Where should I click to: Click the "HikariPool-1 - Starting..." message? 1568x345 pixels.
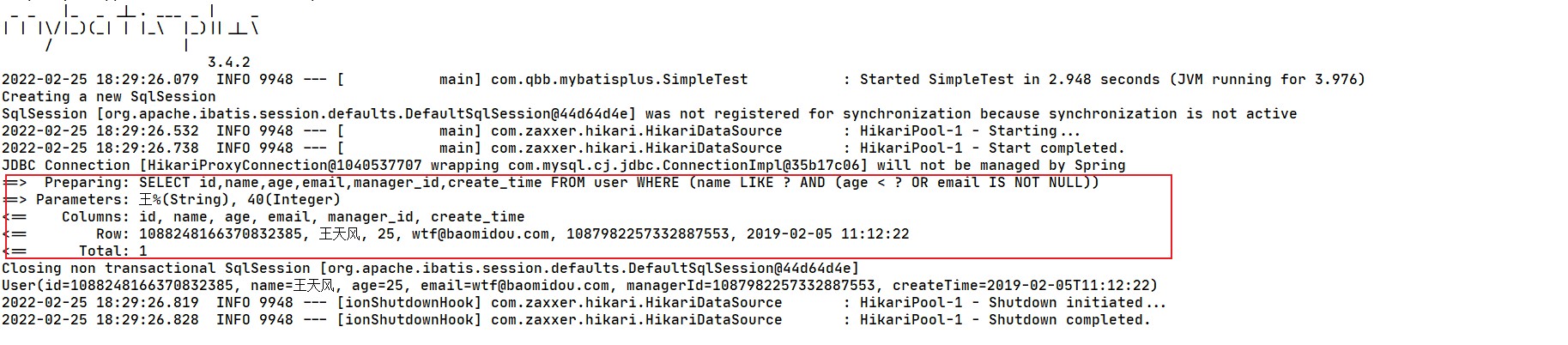coord(970,131)
